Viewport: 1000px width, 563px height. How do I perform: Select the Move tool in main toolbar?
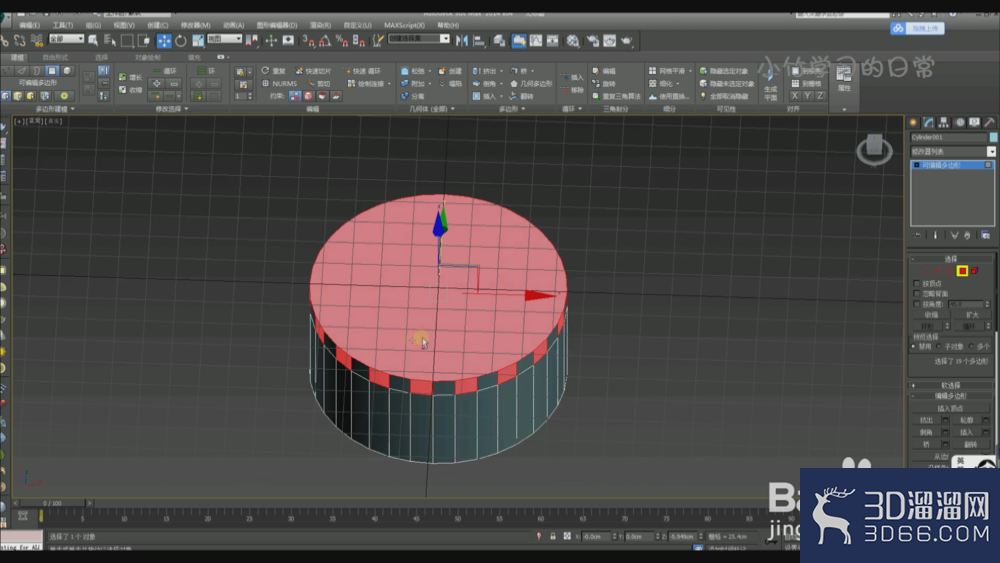click(164, 41)
